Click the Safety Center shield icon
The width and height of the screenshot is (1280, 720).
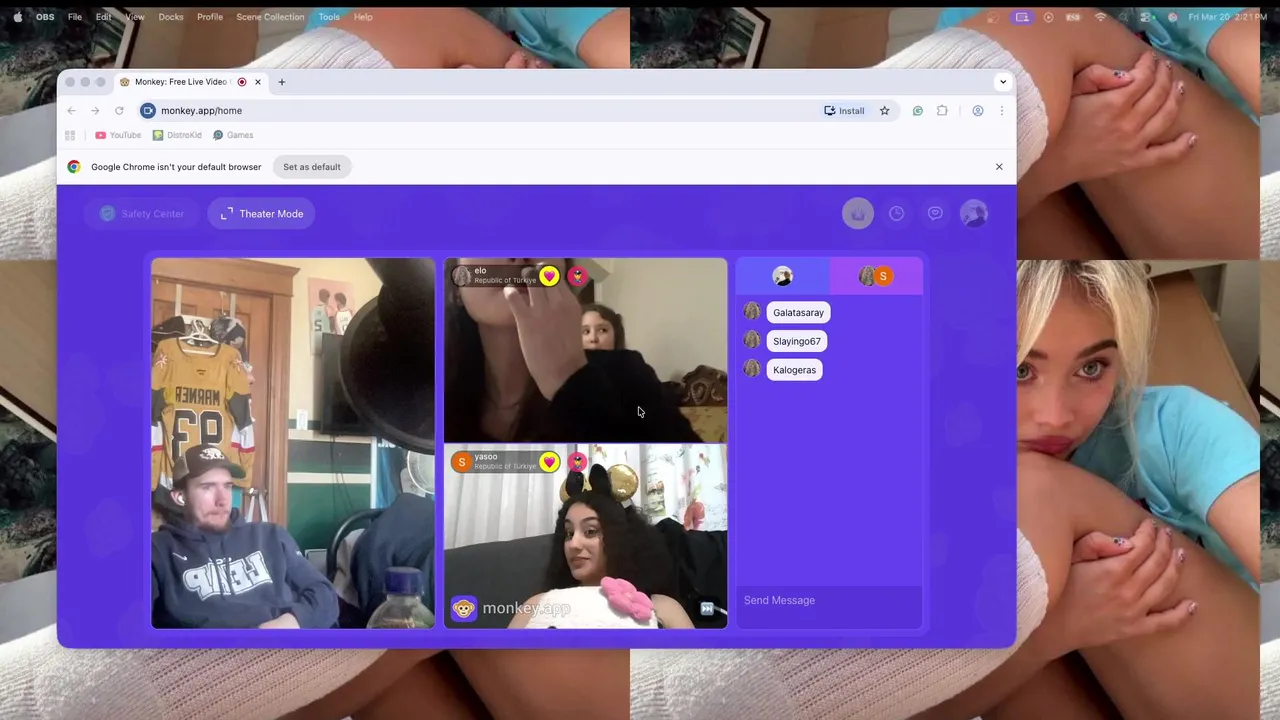tap(108, 213)
